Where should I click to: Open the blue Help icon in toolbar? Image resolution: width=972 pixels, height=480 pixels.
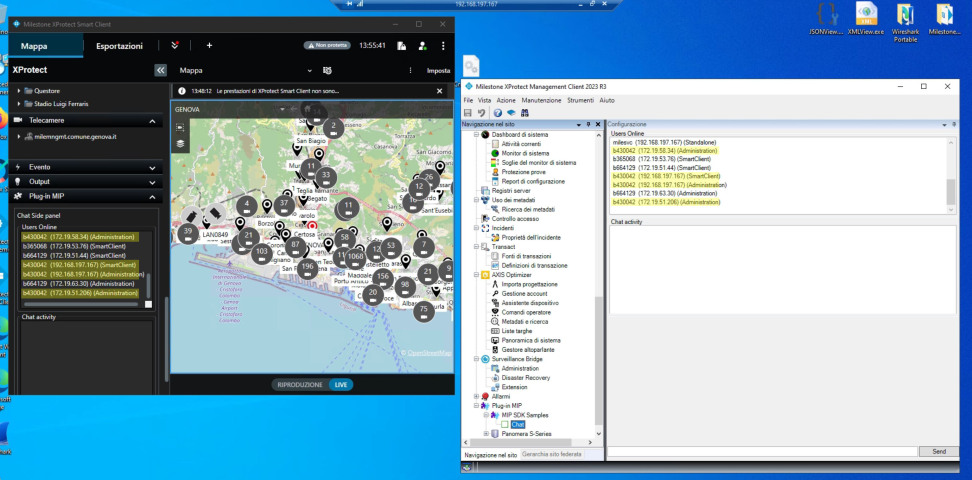click(497, 113)
